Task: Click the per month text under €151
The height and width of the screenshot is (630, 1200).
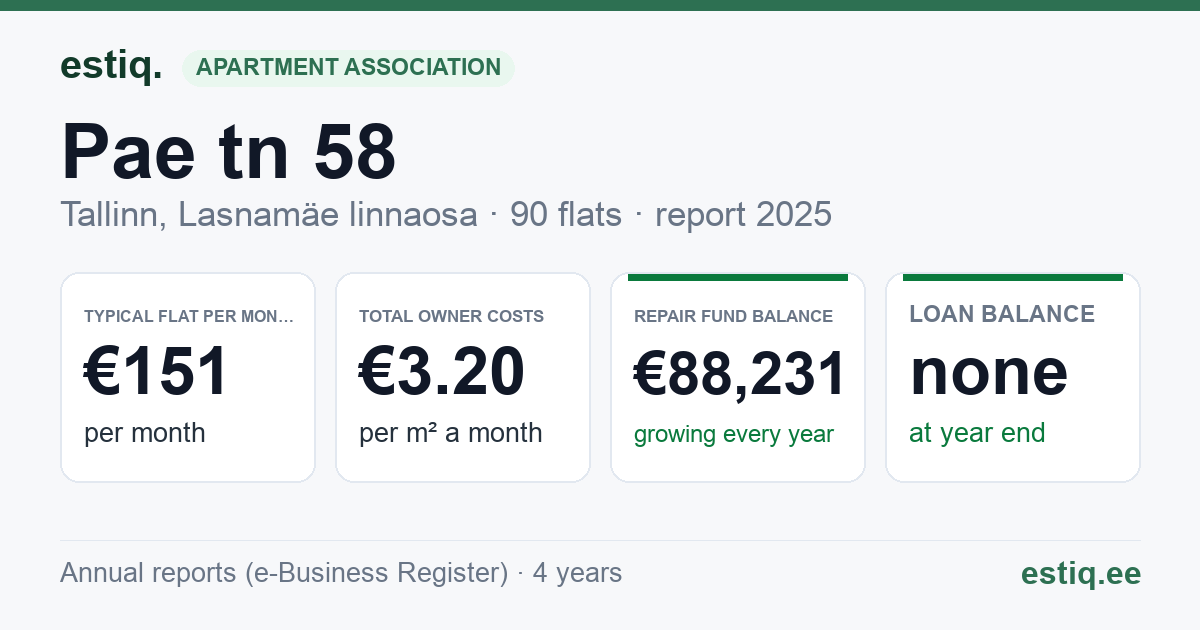Action: 145,433
